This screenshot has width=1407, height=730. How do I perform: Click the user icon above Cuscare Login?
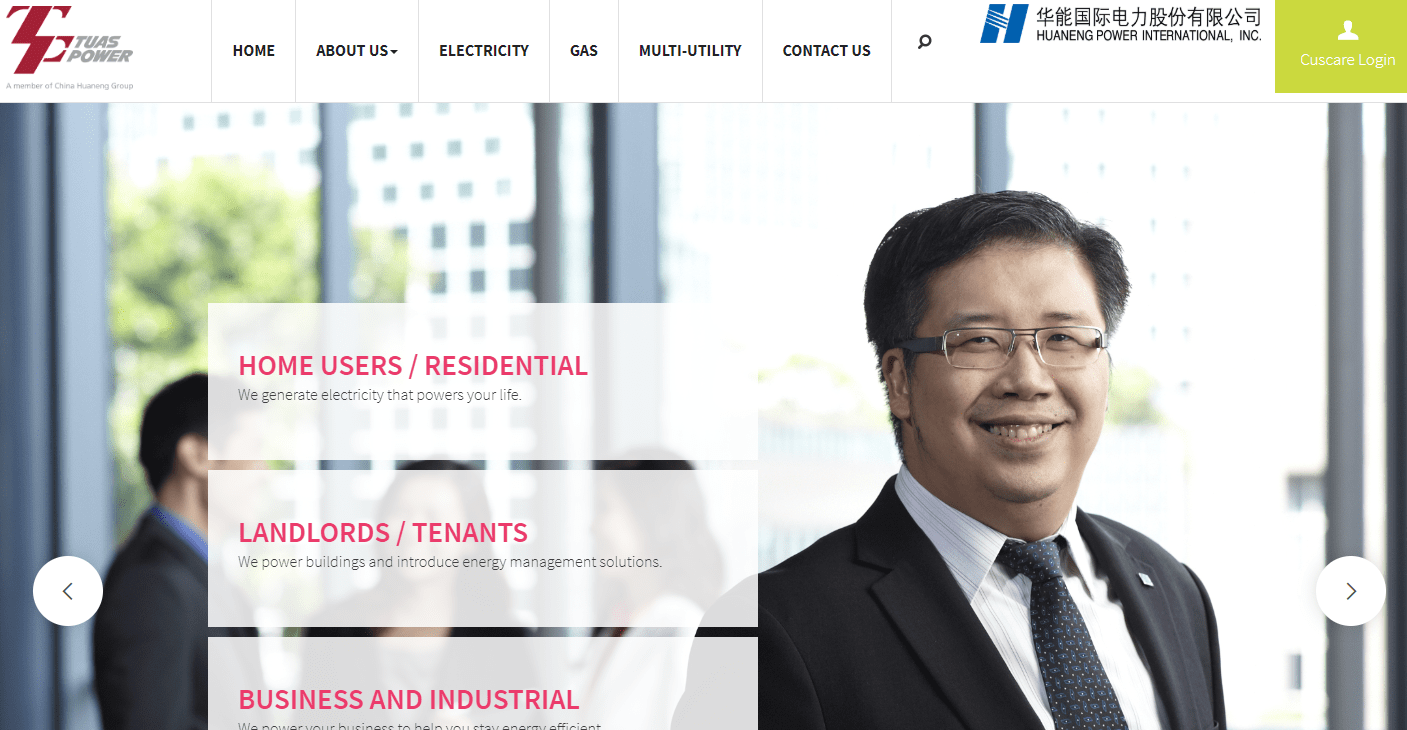click(x=1348, y=31)
